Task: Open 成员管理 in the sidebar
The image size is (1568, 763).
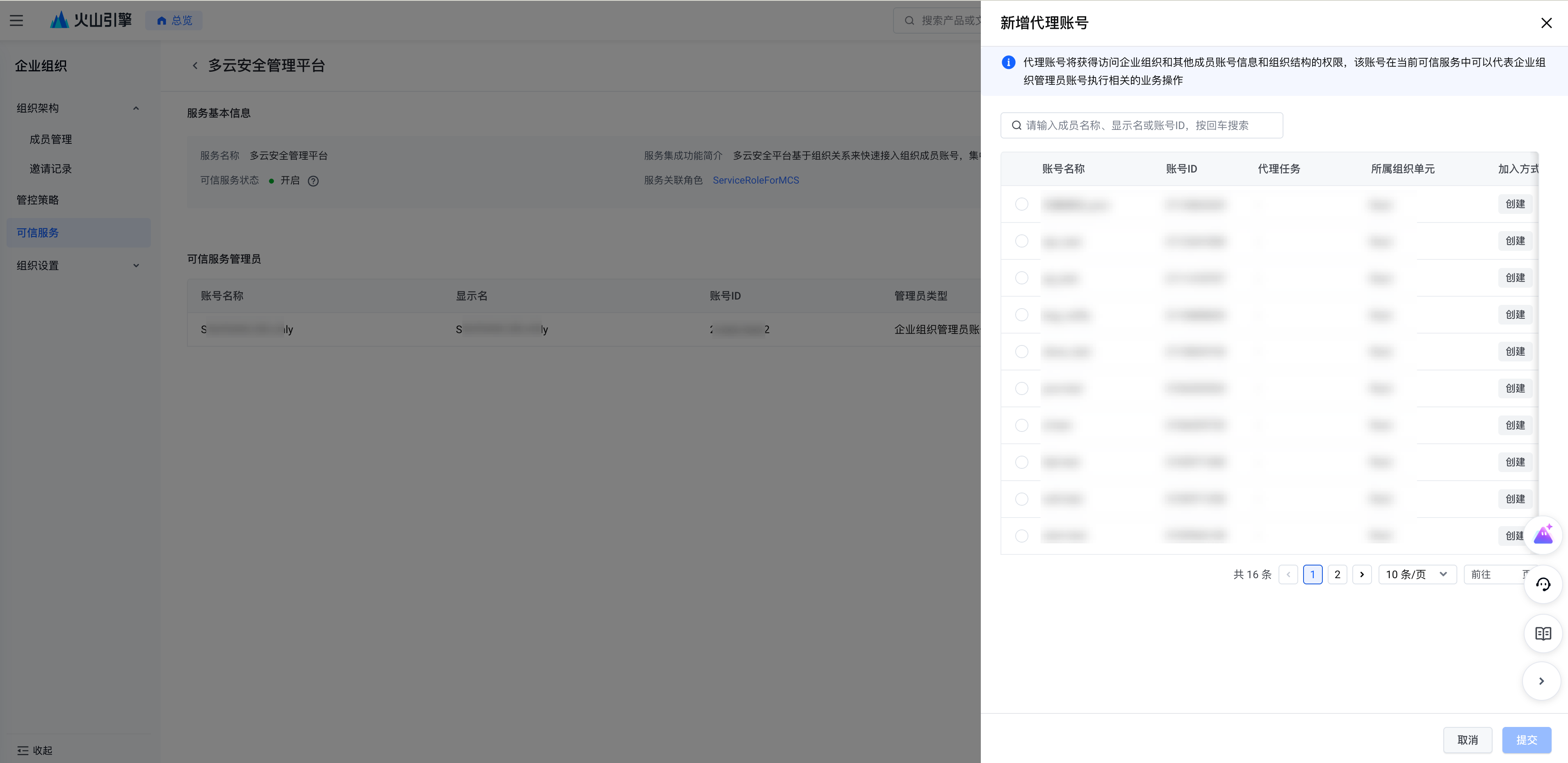Action: (x=50, y=139)
